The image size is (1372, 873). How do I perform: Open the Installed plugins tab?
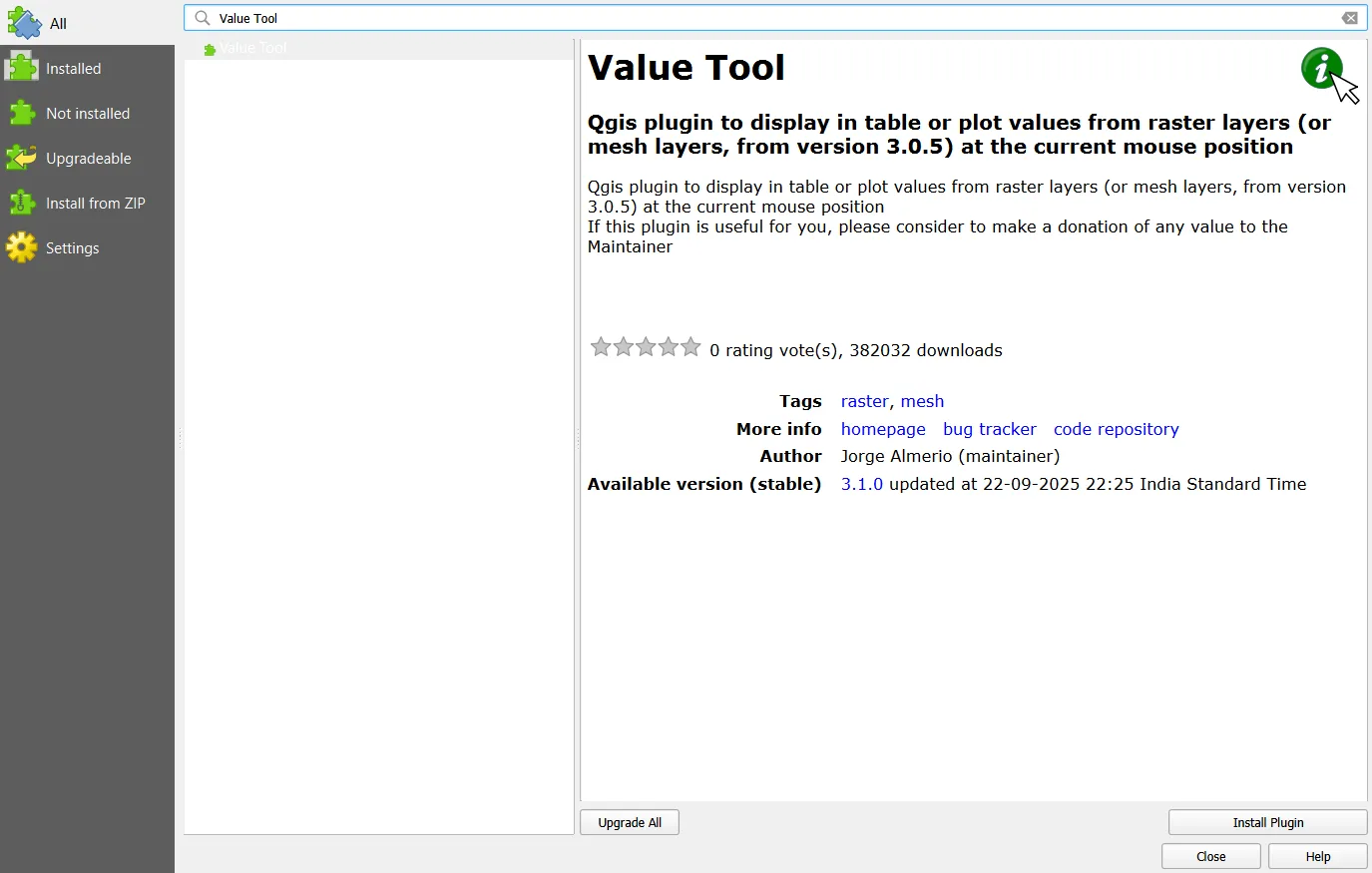(x=87, y=68)
